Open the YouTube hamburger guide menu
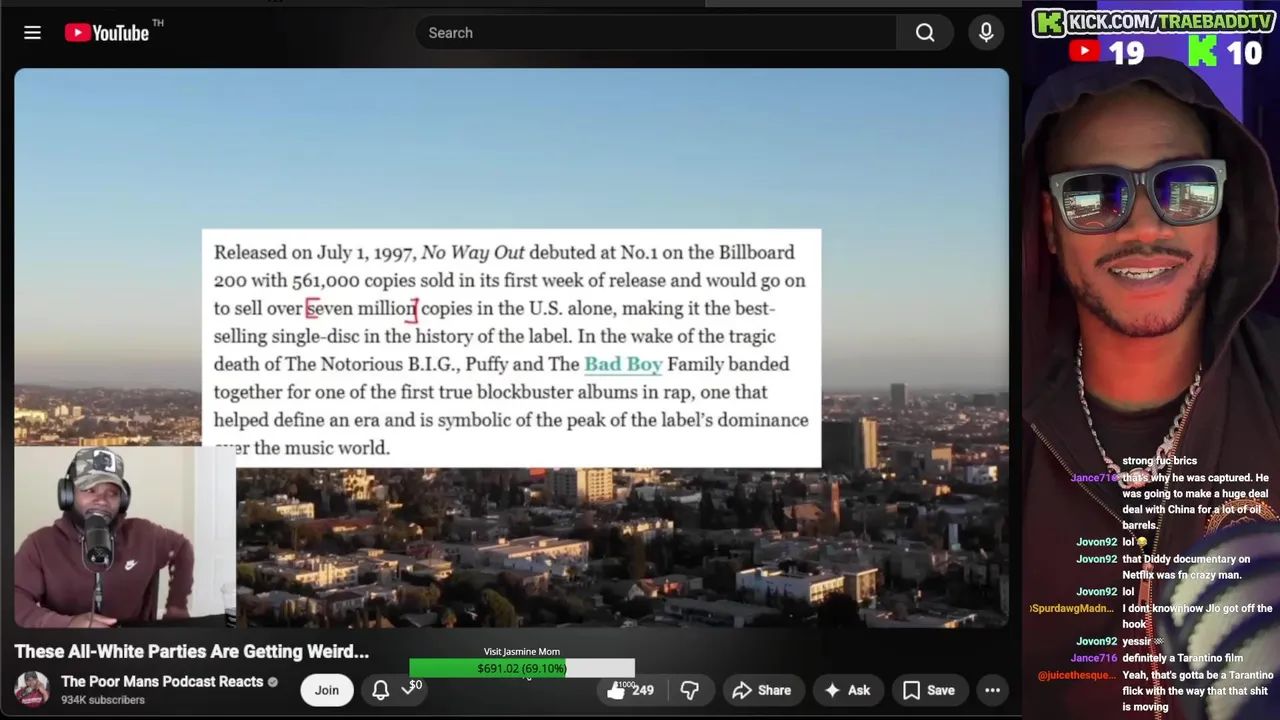This screenshot has height=720, width=1280. point(32,33)
